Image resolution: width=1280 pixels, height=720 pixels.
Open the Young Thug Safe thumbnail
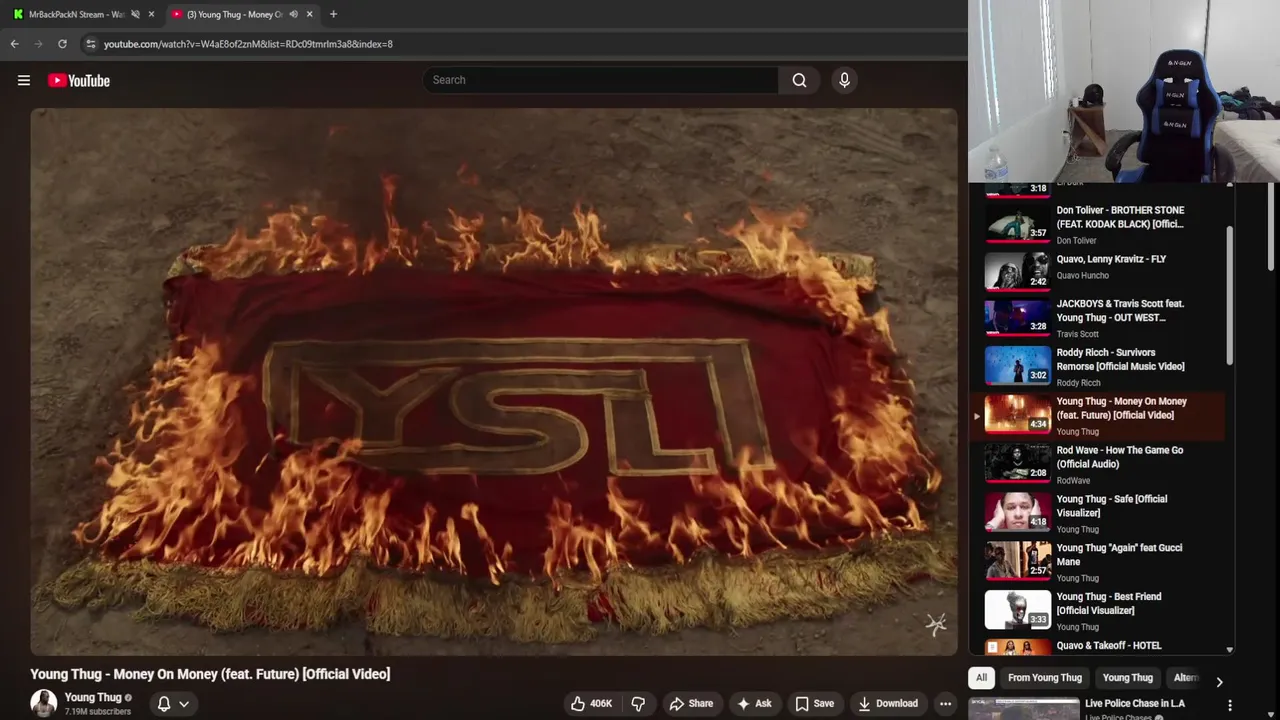tap(1018, 514)
